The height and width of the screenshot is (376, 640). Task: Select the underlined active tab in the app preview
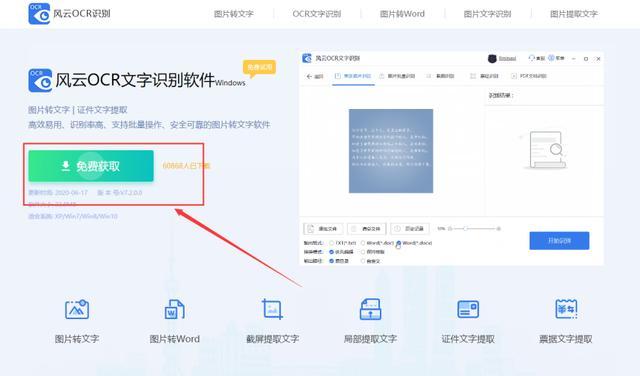(x=353, y=76)
